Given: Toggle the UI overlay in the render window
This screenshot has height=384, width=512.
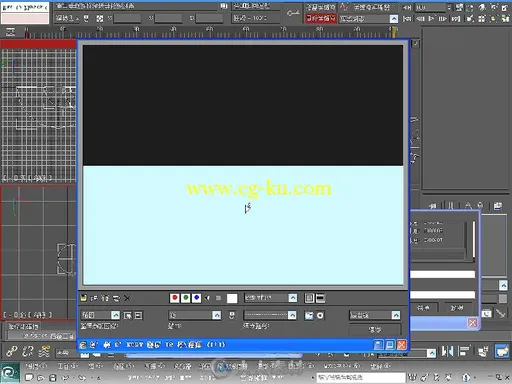Looking at the screenshot, I should click(309, 298).
